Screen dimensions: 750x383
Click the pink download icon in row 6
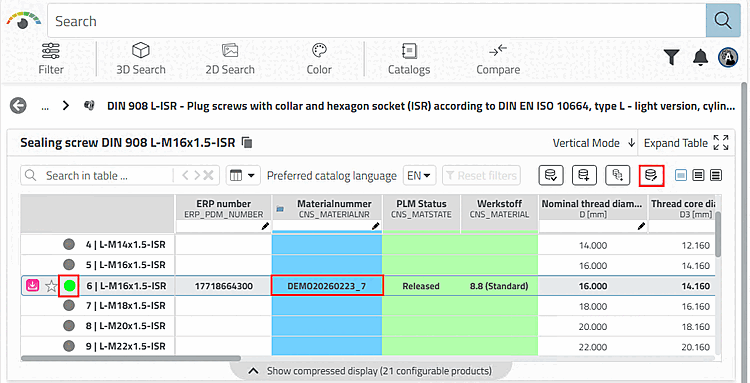33,286
